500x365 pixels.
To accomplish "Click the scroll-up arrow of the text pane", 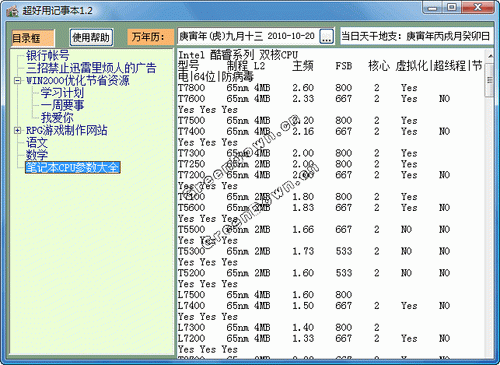I will [x=490, y=56].
